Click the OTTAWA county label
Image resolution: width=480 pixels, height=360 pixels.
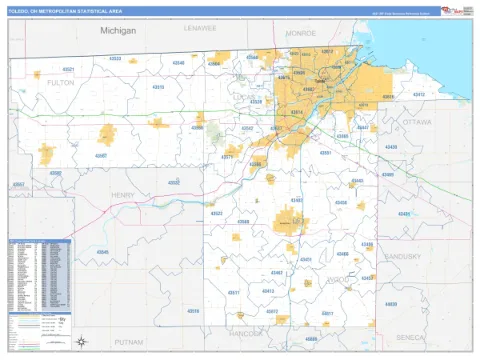[x=417, y=122]
